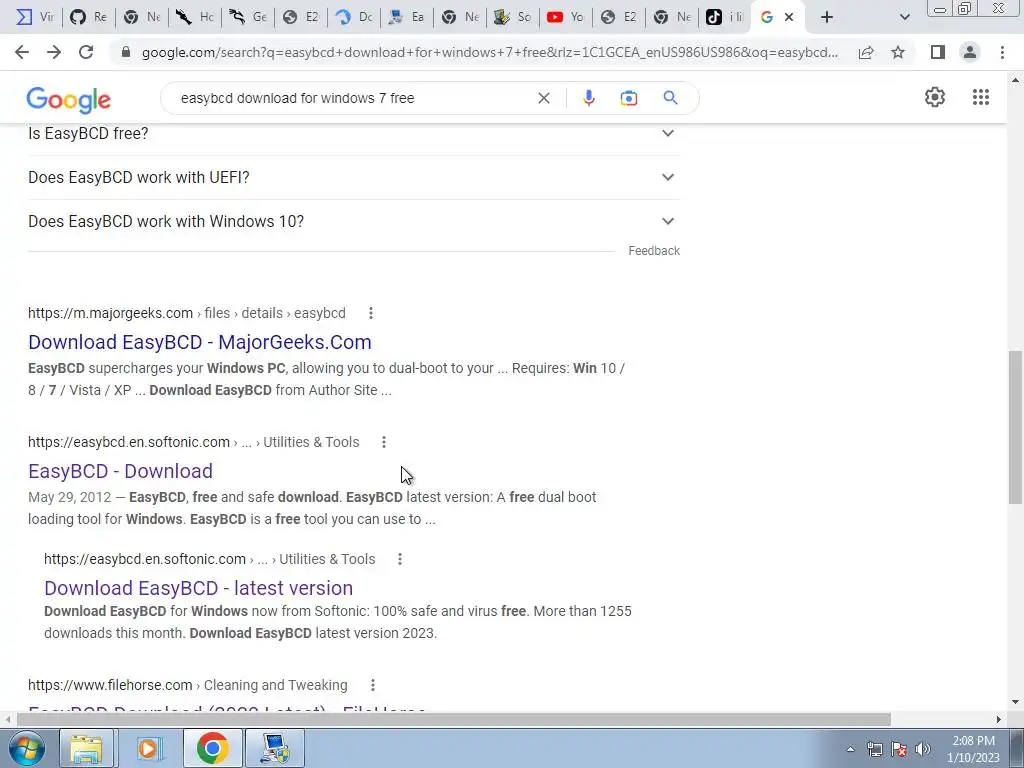Open EasyBCD - Download Softonic link

click(x=120, y=471)
